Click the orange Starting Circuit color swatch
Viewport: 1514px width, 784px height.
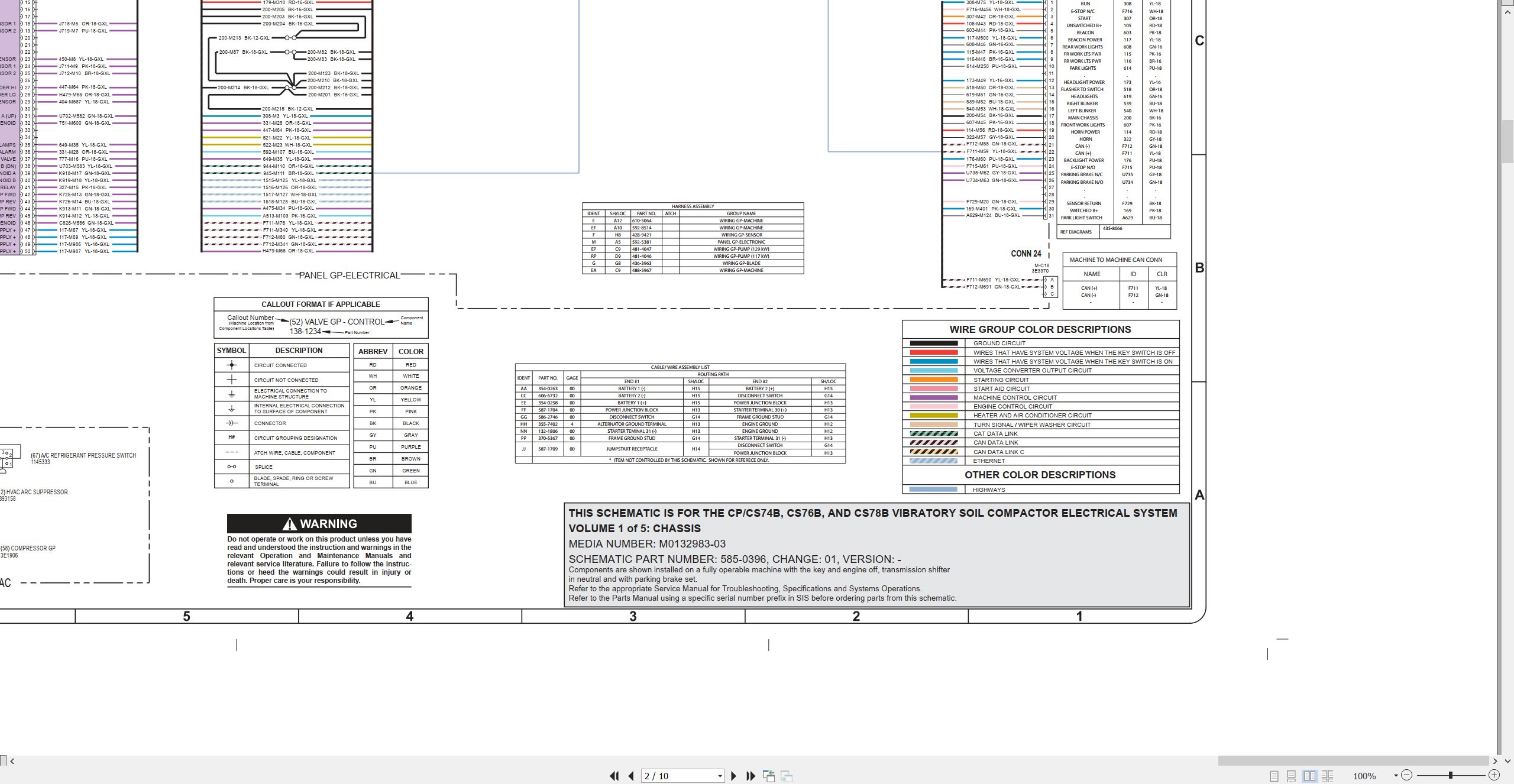coord(933,380)
